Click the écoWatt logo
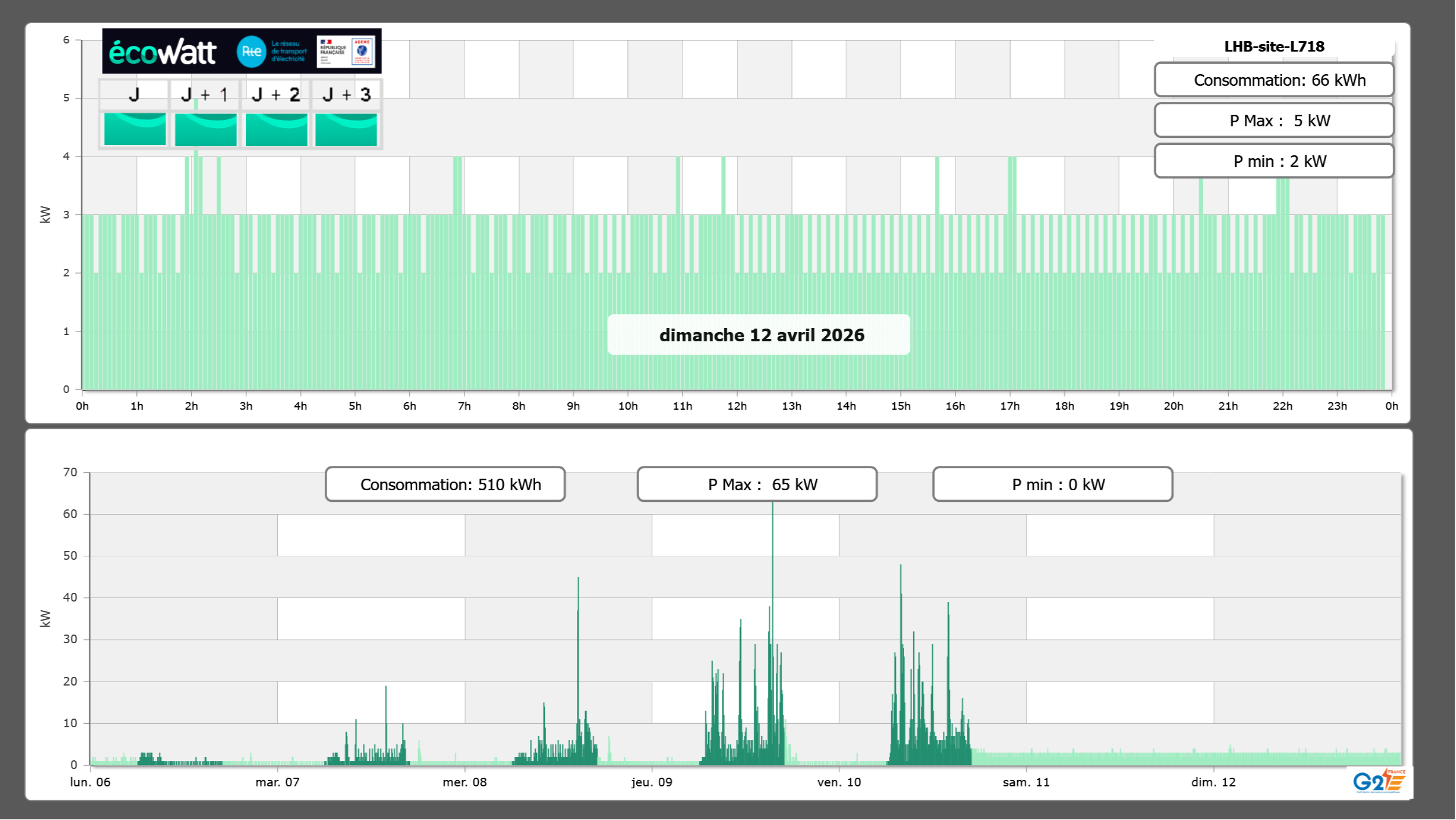This screenshot has width=1456, height=820. [163, 52]
